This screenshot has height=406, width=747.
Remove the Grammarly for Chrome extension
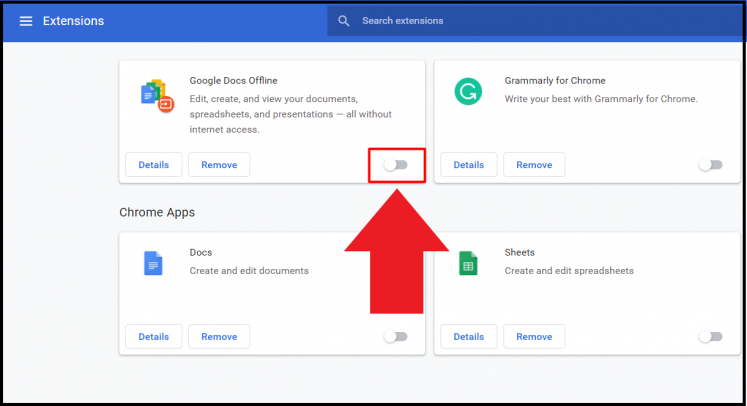[x=534, y=165]
